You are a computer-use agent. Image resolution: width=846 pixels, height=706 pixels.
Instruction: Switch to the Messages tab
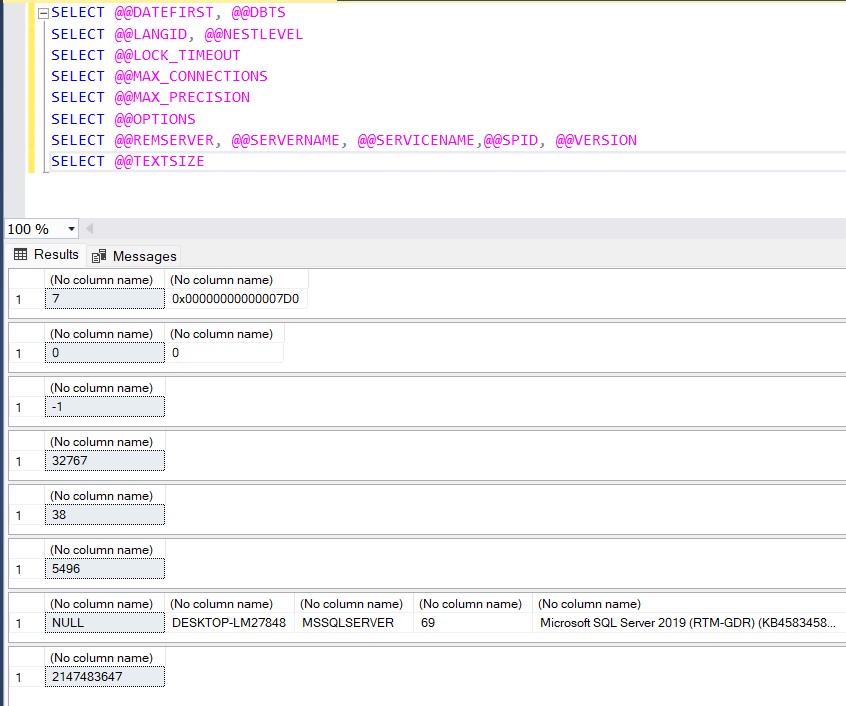coord(134,256)
